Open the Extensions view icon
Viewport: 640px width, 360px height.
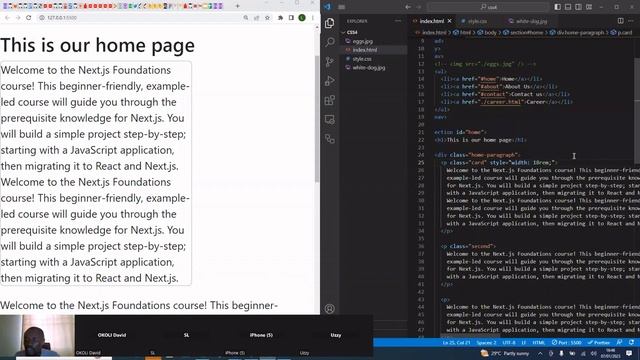click(330, 100)
